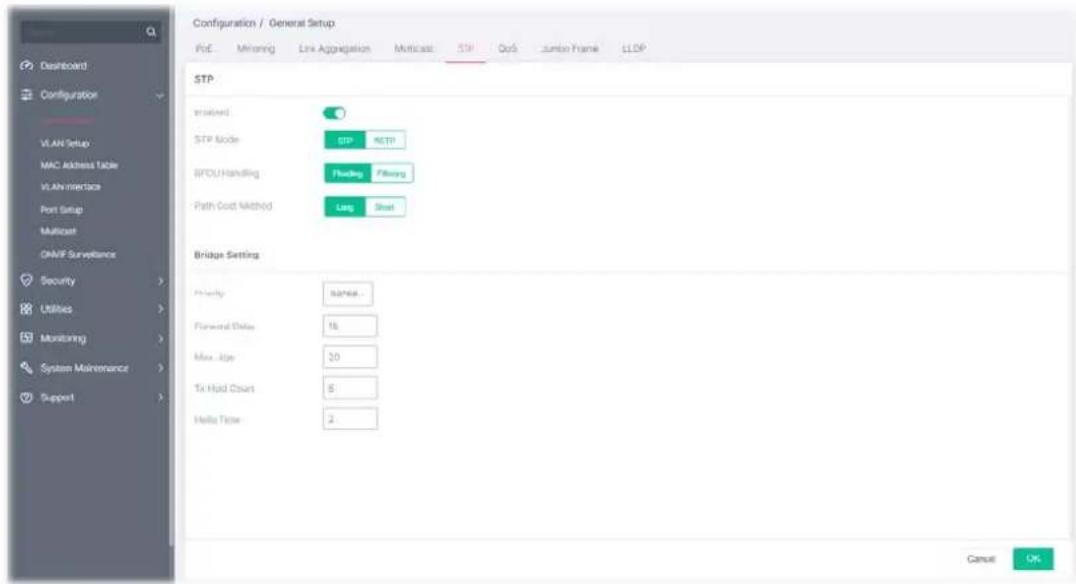
Task: Choose Long path cost method
Action: click(x=344, y=207)
